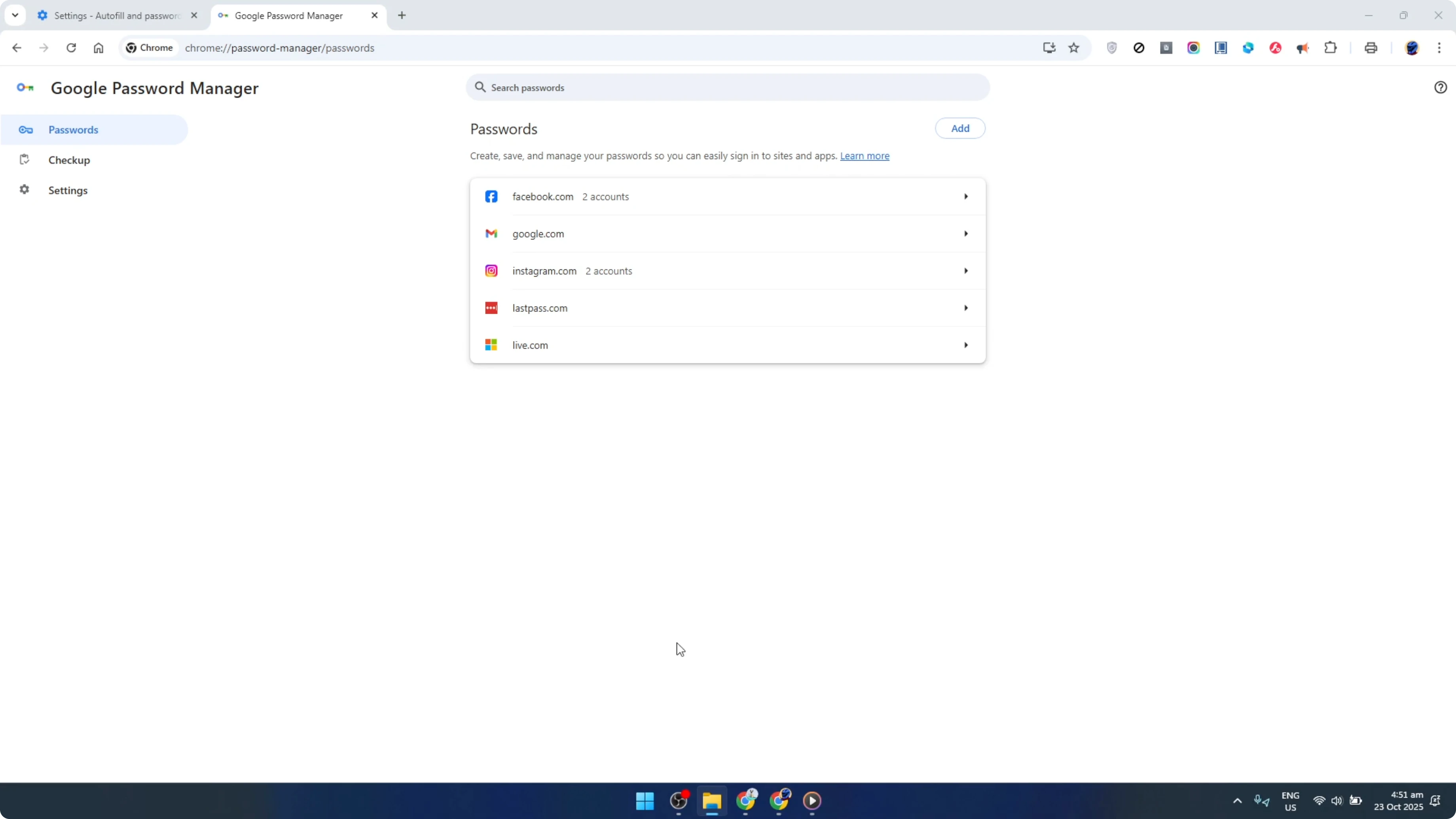Open the Passwords sidebar section
The height and width of the screenshot is (819, 1456).
[73, 129]
